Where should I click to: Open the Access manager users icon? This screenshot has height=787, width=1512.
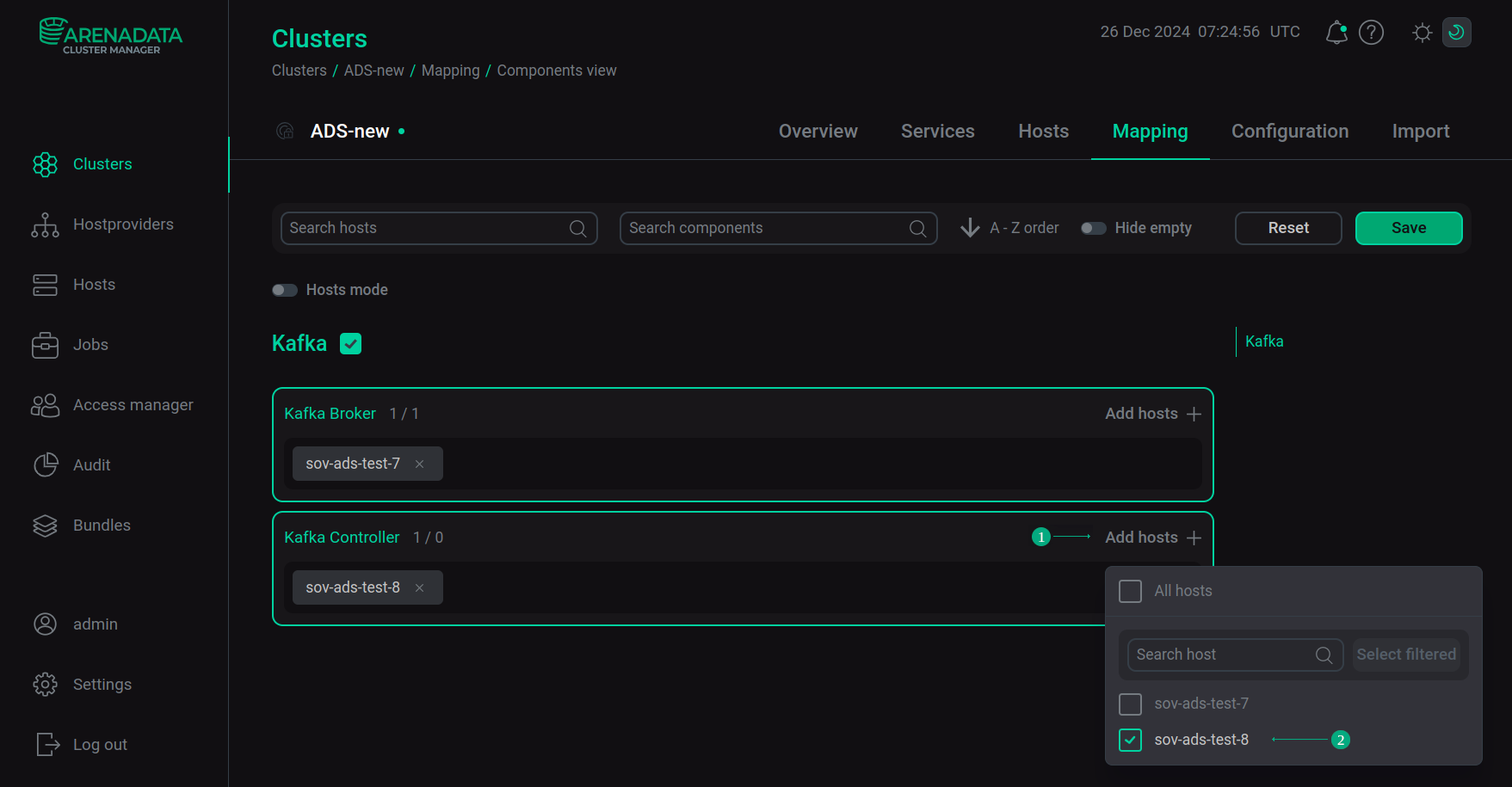pyautogui.click(x=45, y=405)
